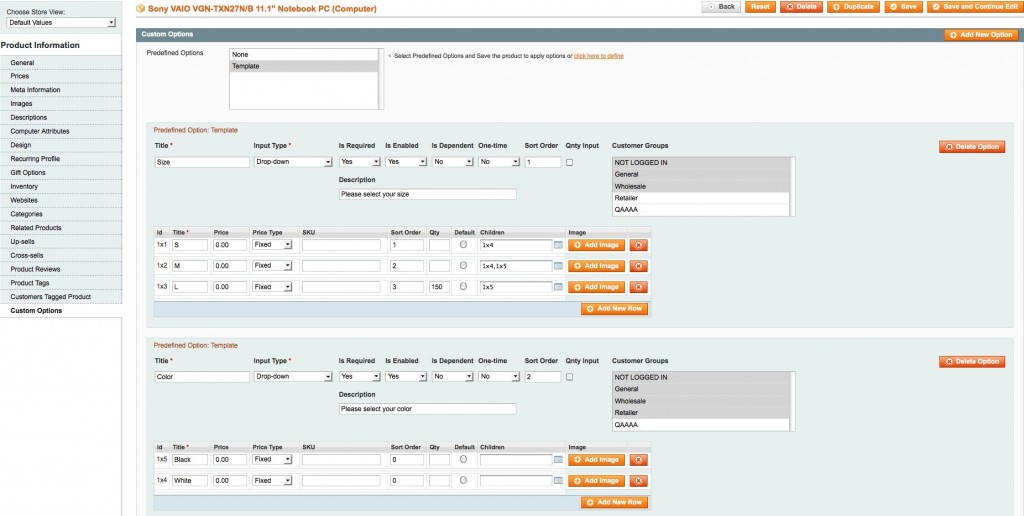The height and width of the screenshot is (516, 1024).
Task: Open the Meta Information tab
Action: tap(61, 90)
